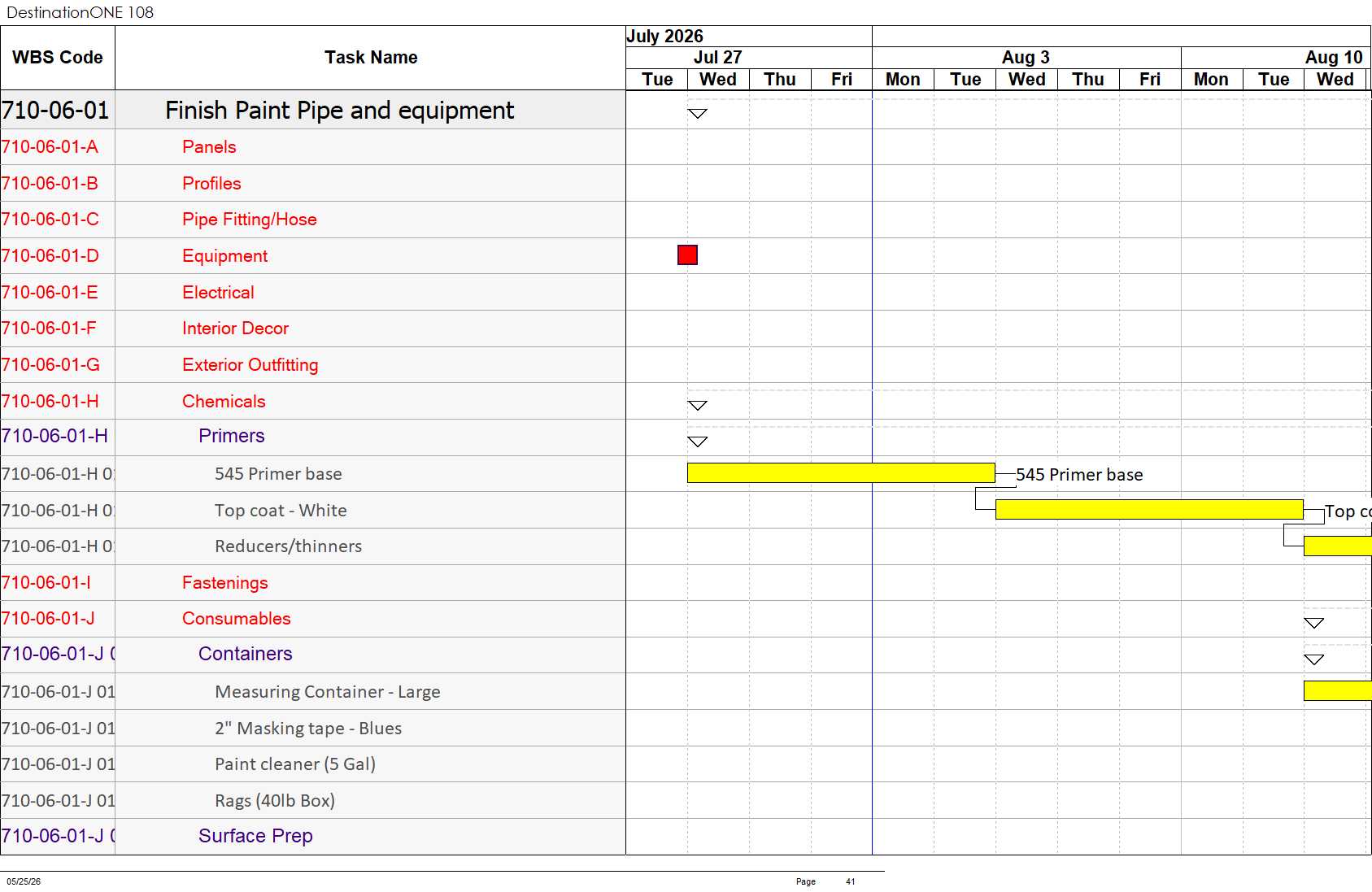The image size is (1372, 892).
Task: Select the Reducers/thinners task name
Action: click(x=288, y=546)
